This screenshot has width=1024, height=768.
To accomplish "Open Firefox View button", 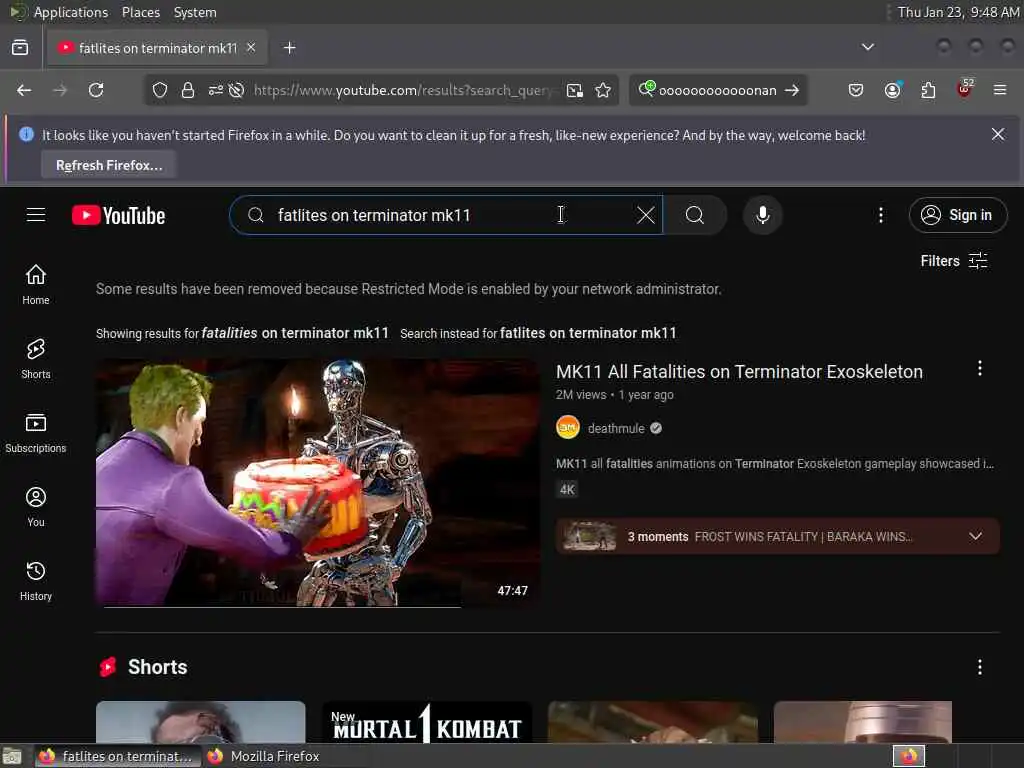I will pyautogui.click(x=20, y=48).
